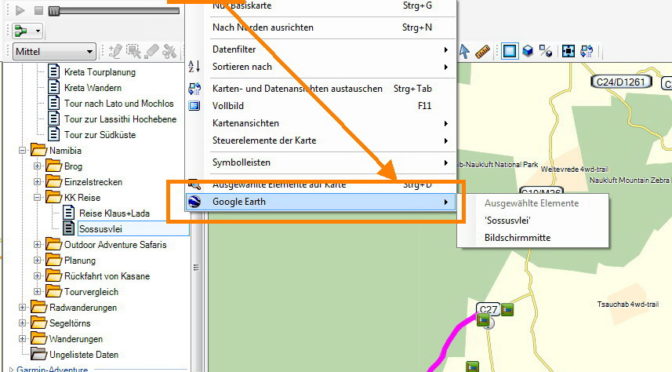This screenshot has width=672, height=372.
Task: Click the Namibia folder icon
Action: click(39, 150)
